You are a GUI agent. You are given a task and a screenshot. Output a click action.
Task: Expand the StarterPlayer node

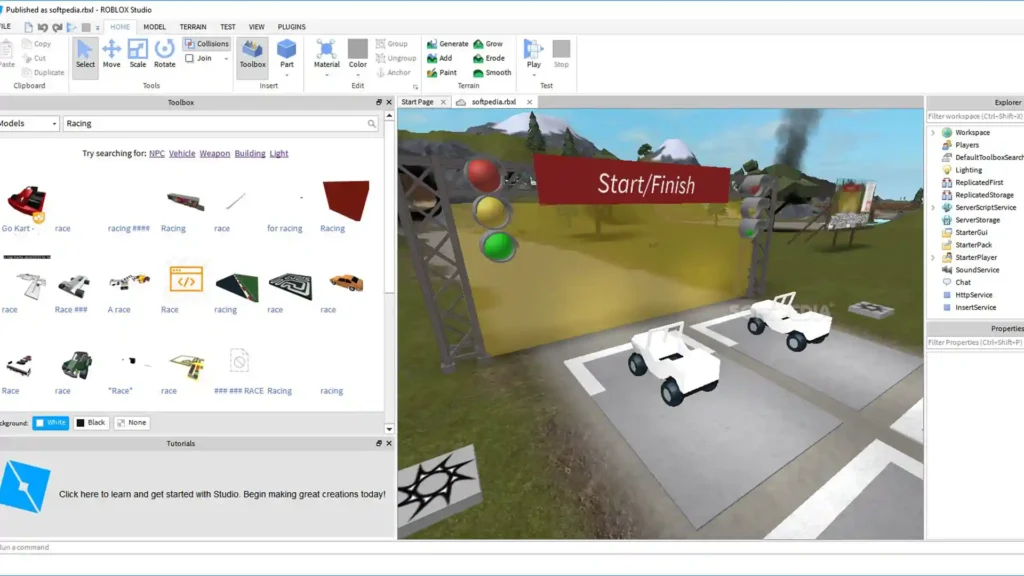coord(933,258)
